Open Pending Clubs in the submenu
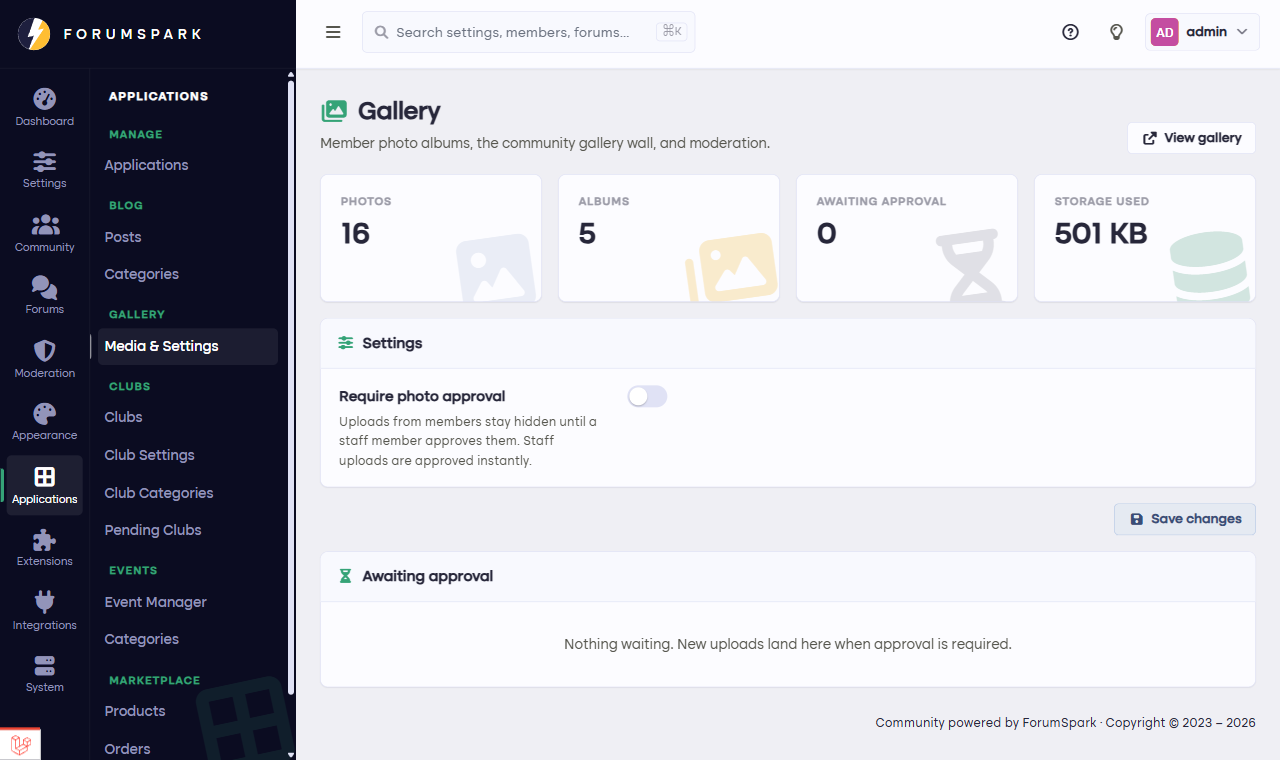The image size is (1280, 760). coord(153,530)
